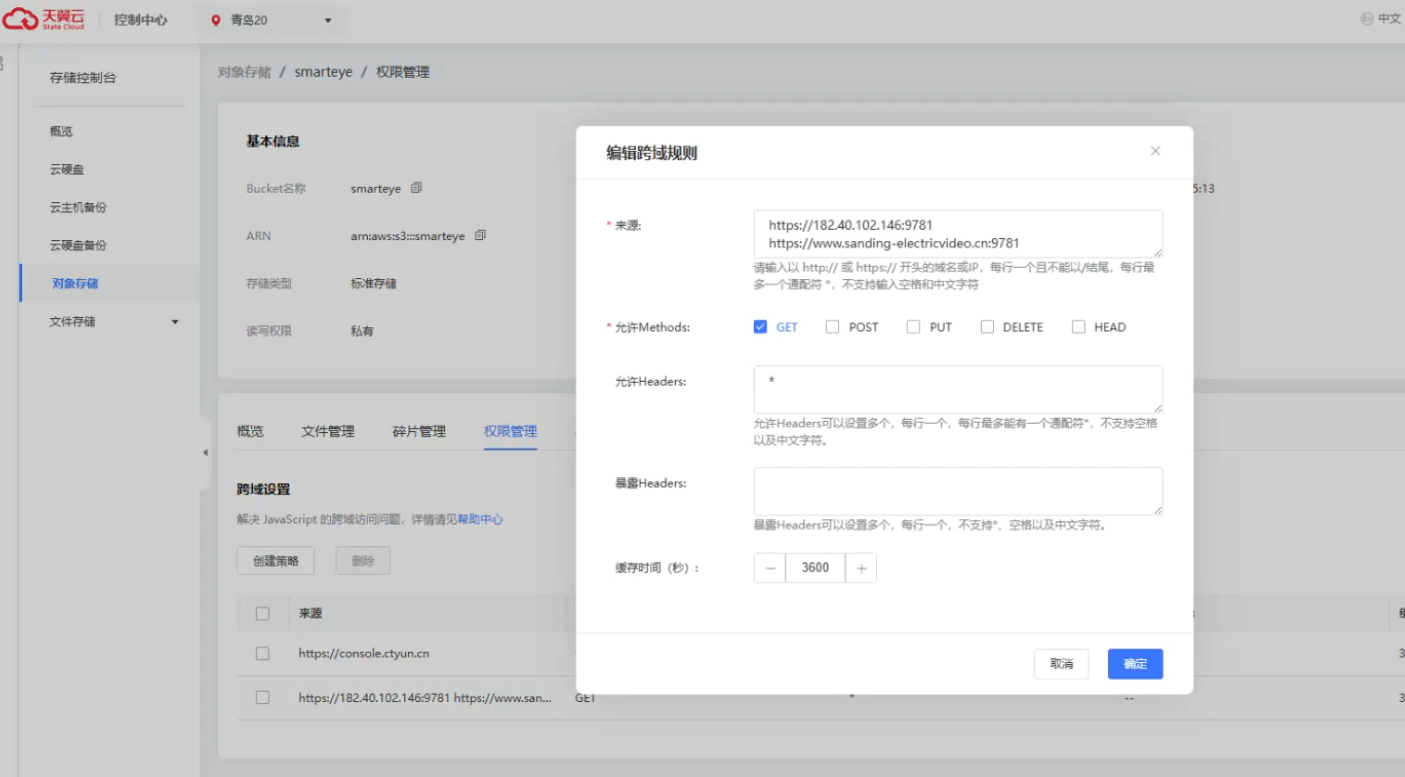Close the 编辑跨域规则 dialog
Image resolution: width=1405 pixels, height=777 pixels.
(x=1155, y=150)
